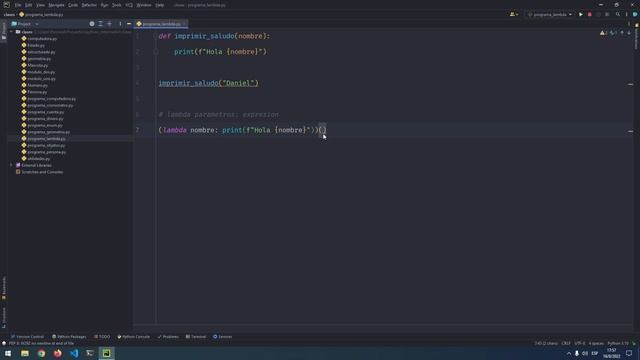Open the Run menu
This screenshot has height=360, width=640.
104,5
